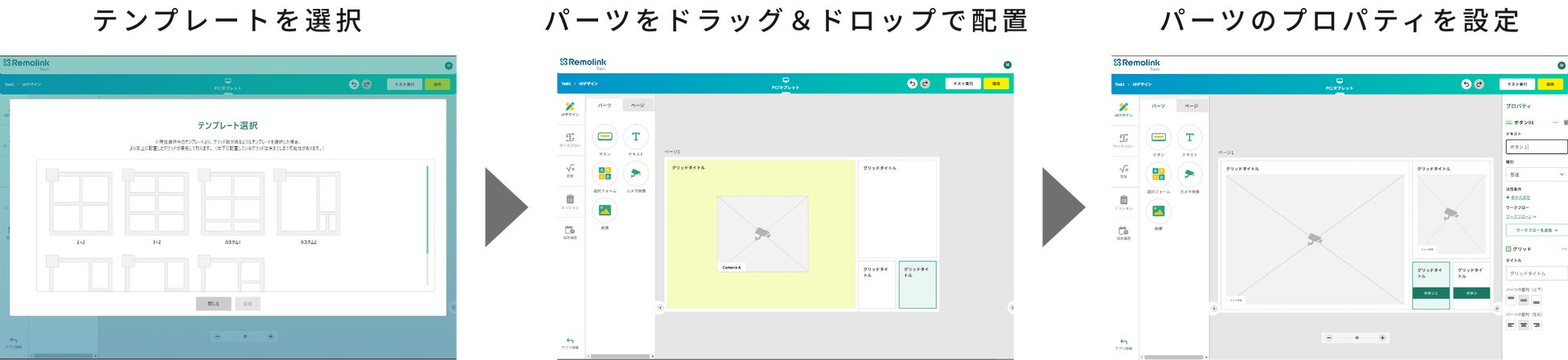Choose the 2×2 template thumbnail in template dialog
Image resolution: width=1568 pixels, height=360 pixels.
tap(80, 204)
